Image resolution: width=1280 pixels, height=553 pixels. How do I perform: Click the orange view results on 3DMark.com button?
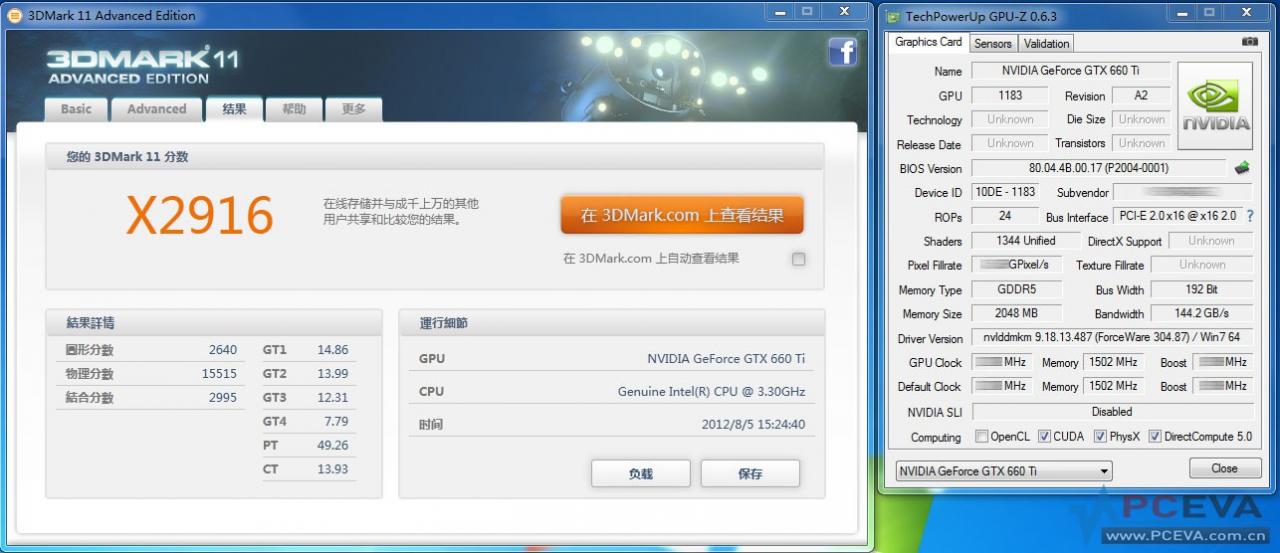pyautogui.click(x=682, y=215)
